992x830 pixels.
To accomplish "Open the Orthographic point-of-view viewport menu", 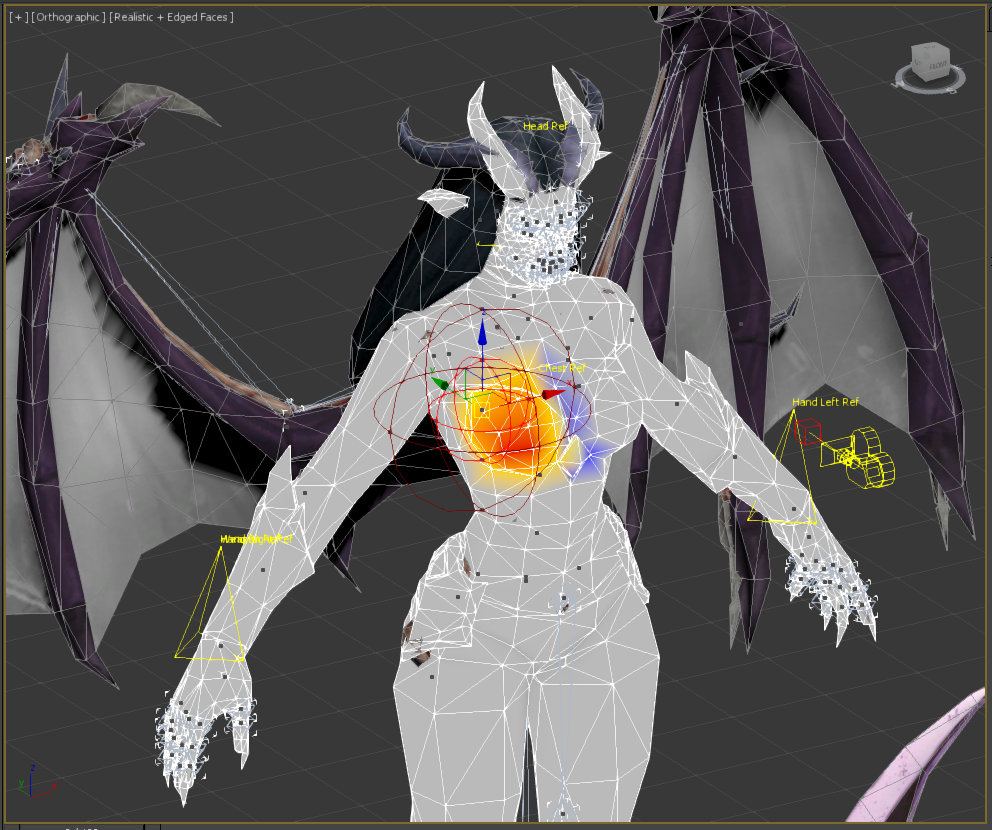I will click(68, 17).
